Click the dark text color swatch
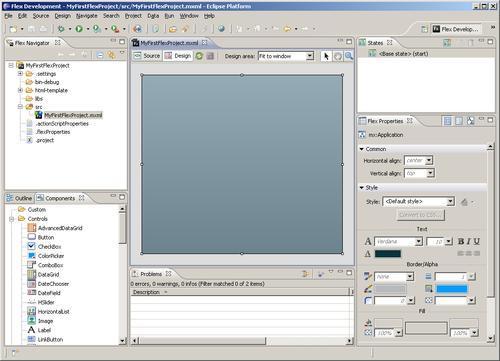 pos(388,254)
